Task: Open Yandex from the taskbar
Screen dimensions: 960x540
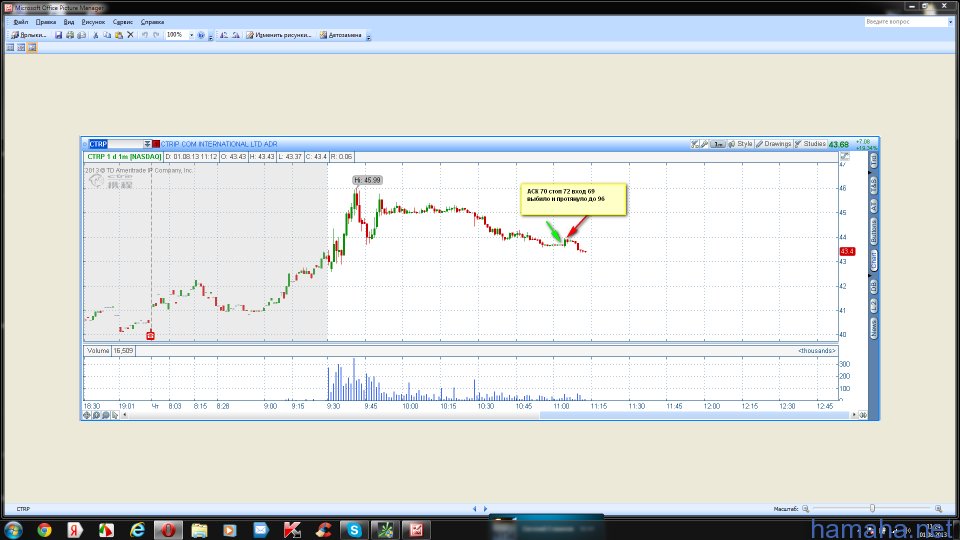Action: 75,530
